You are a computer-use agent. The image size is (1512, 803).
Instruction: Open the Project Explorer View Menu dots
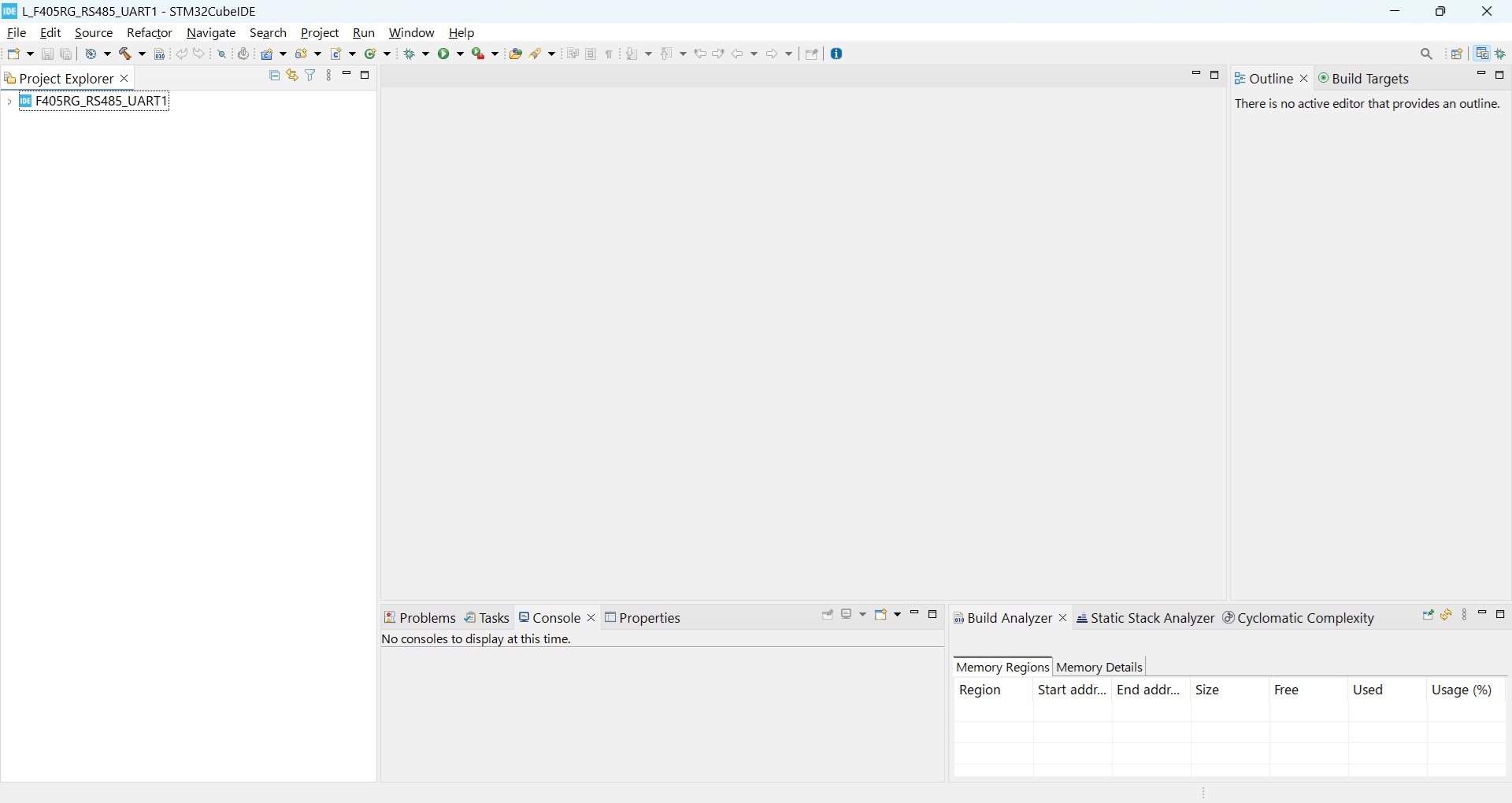[x=330, y=76]
